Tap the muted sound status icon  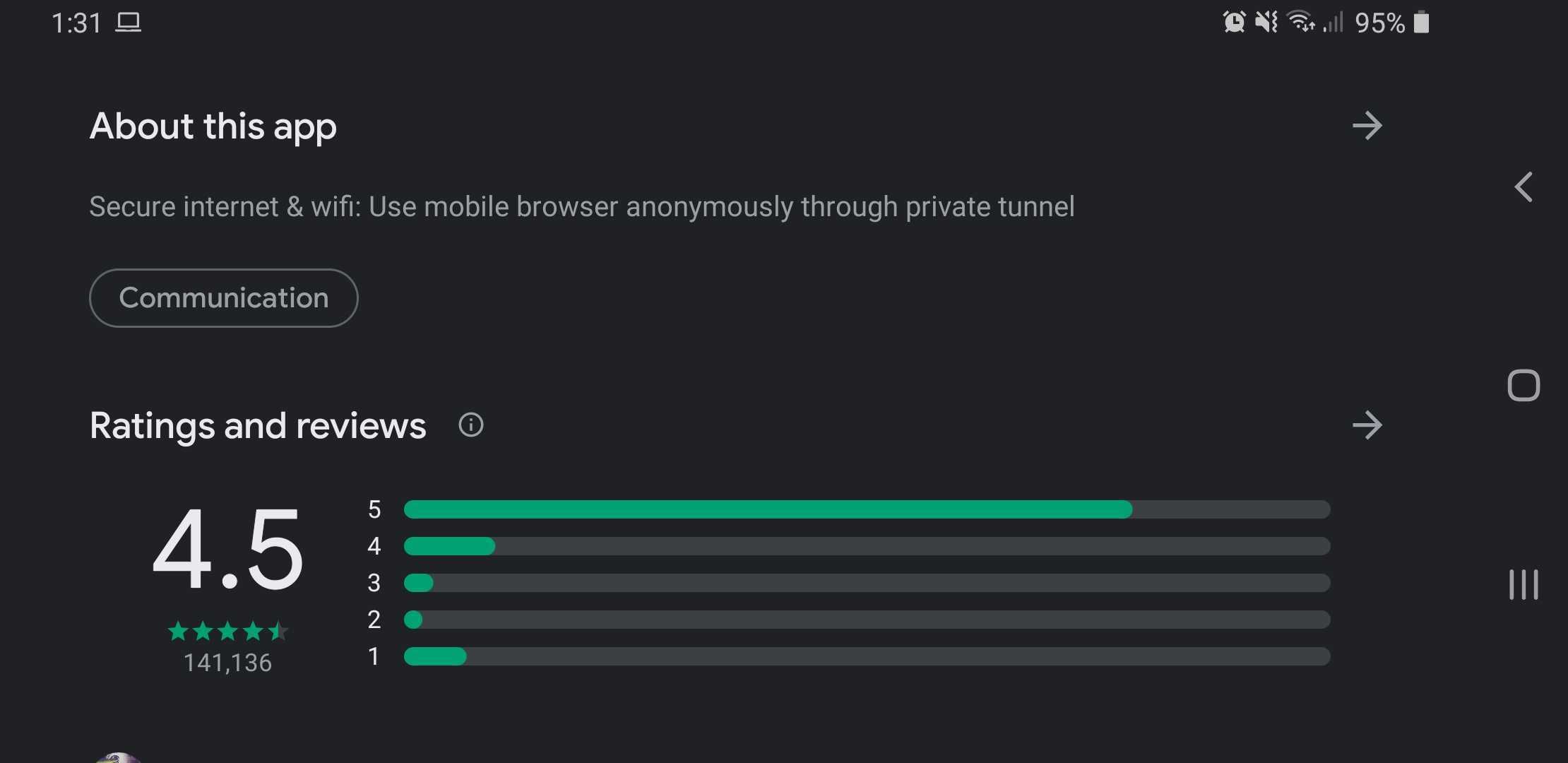coord(1266,22)
